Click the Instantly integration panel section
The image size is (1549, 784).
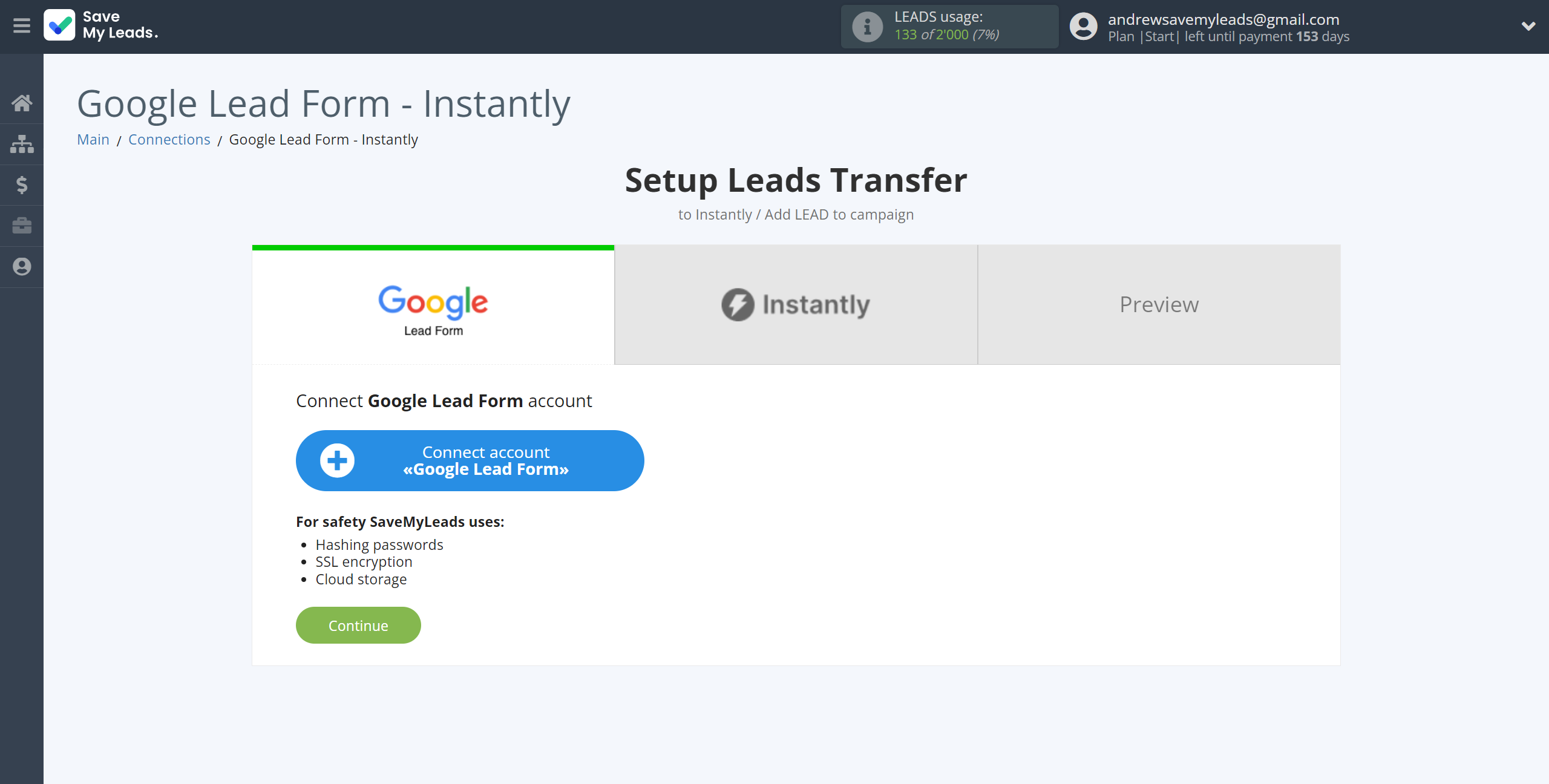point(796,305)
